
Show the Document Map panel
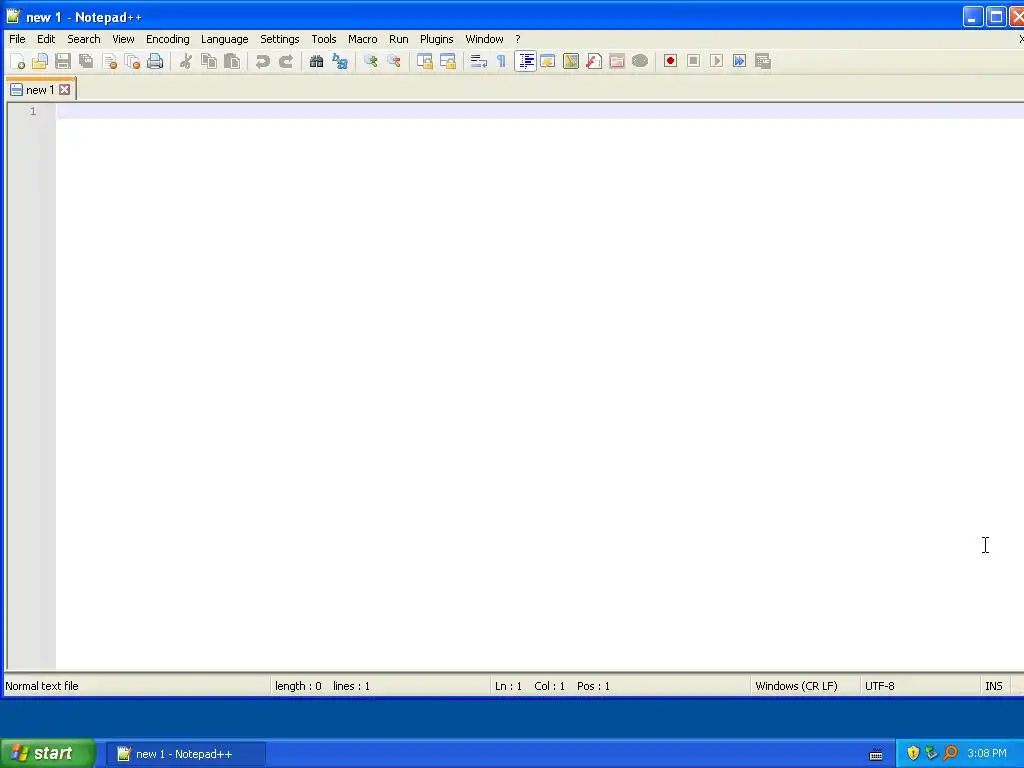tap(571, 61)
